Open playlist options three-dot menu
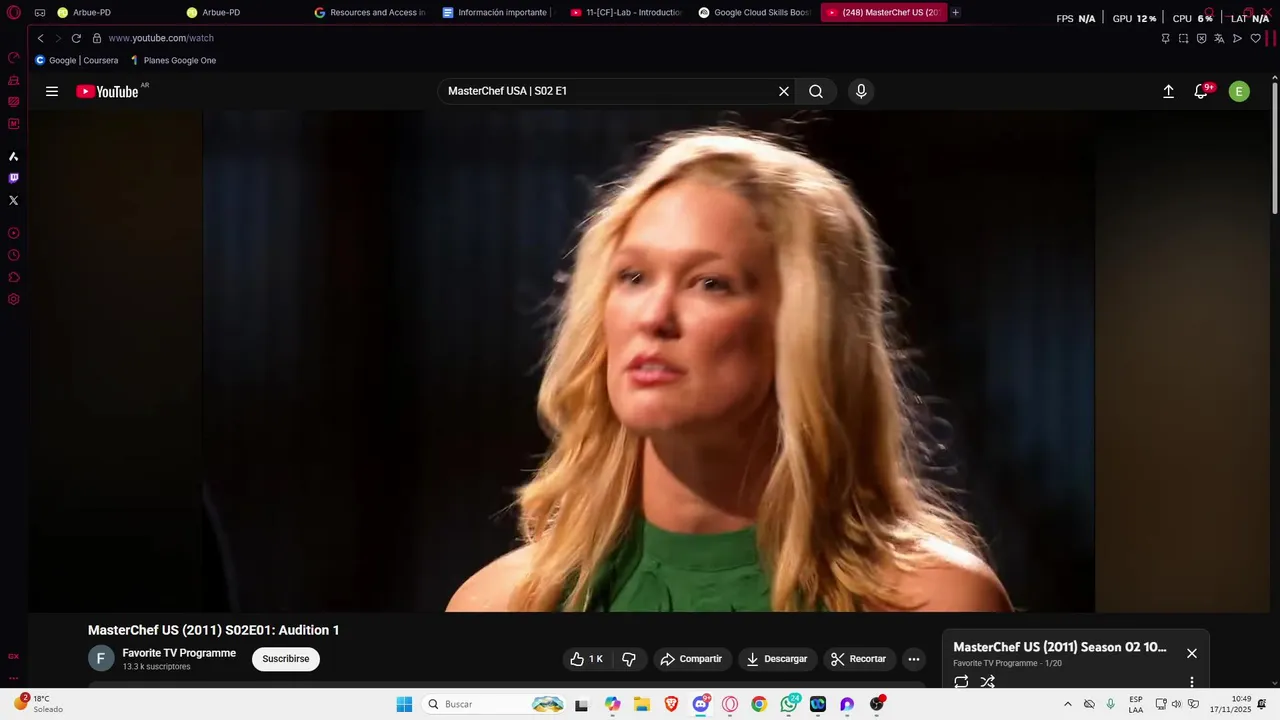This screenshot has height=720, width=1280. tap(1191, 682)
